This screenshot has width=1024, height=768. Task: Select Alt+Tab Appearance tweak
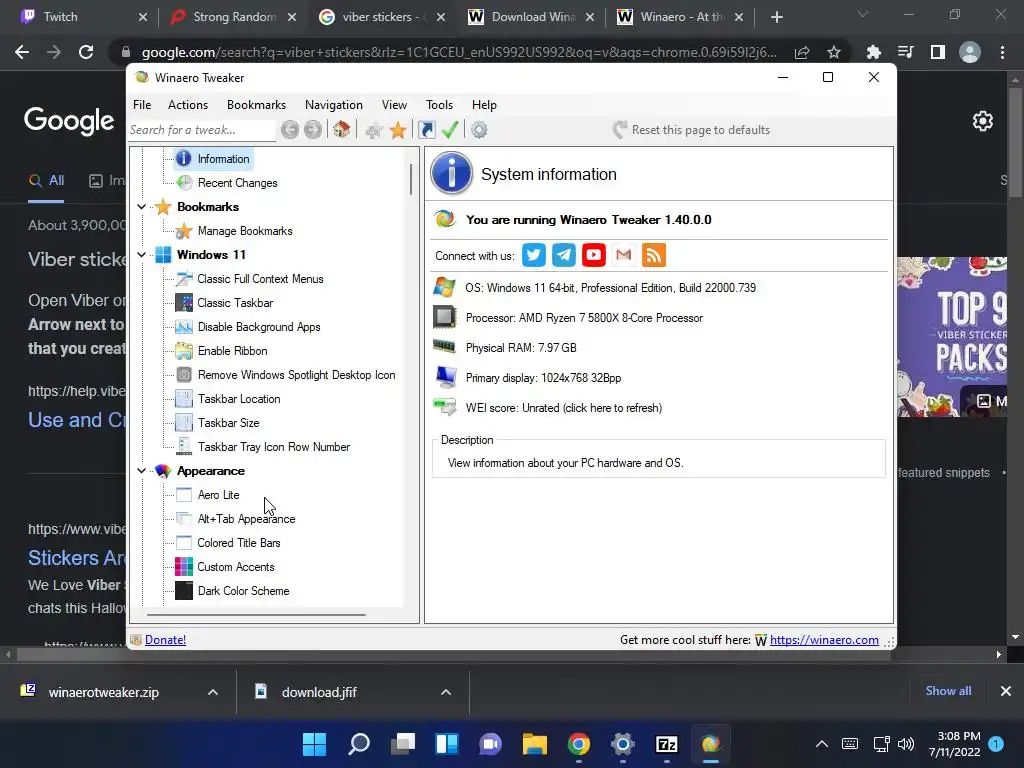point(246,519)
